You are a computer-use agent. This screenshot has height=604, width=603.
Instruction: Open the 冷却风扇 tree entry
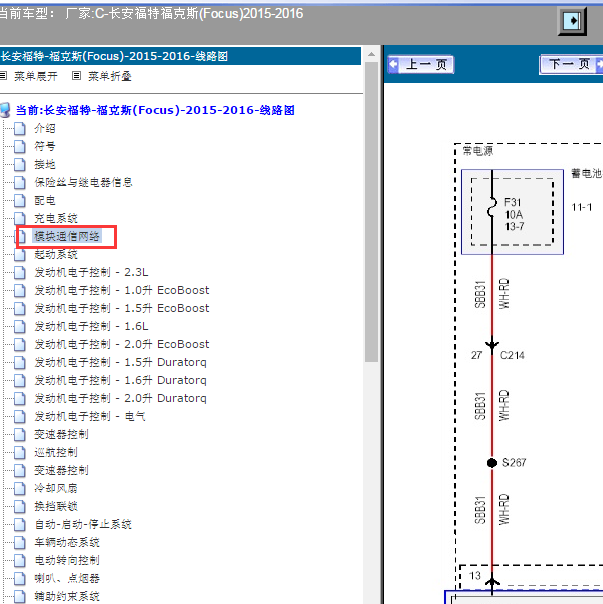56,488
